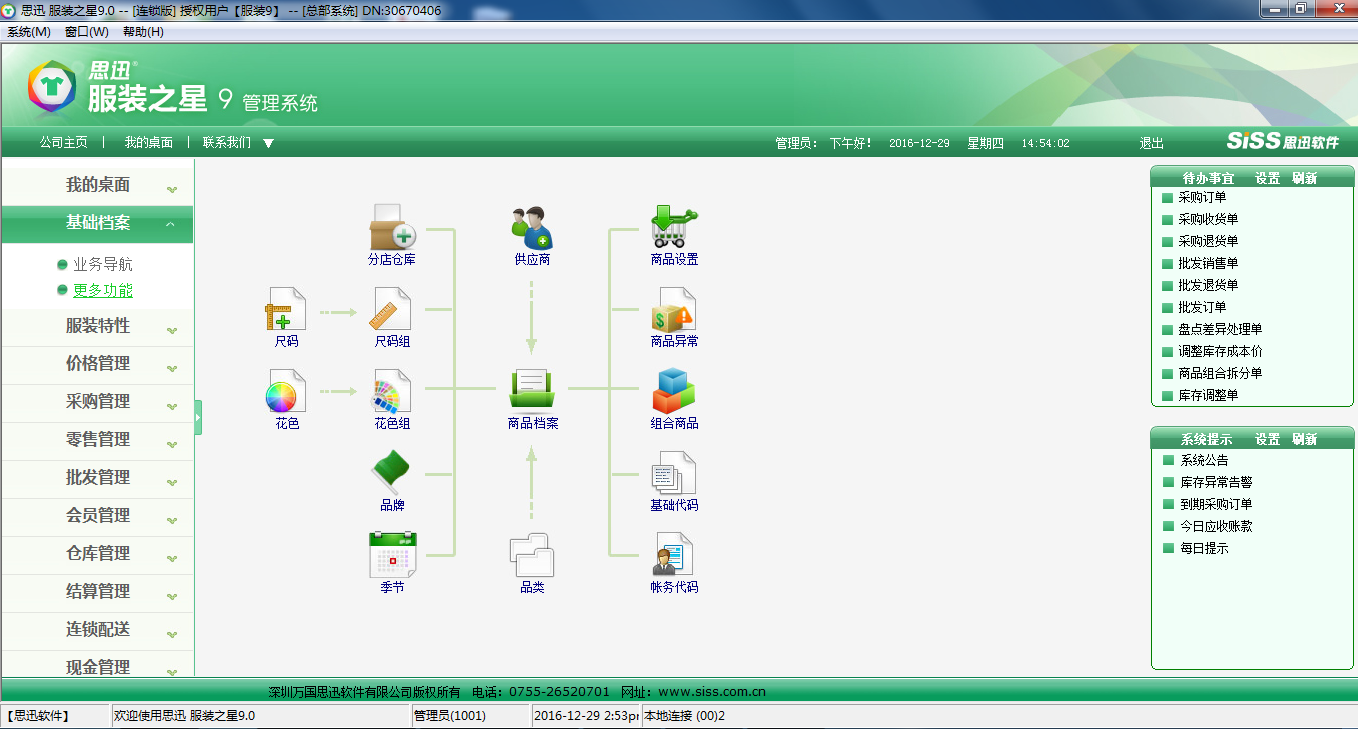Open 库存调整单 in the to-do list
1358x729 pixels.
click(1208, 396)
